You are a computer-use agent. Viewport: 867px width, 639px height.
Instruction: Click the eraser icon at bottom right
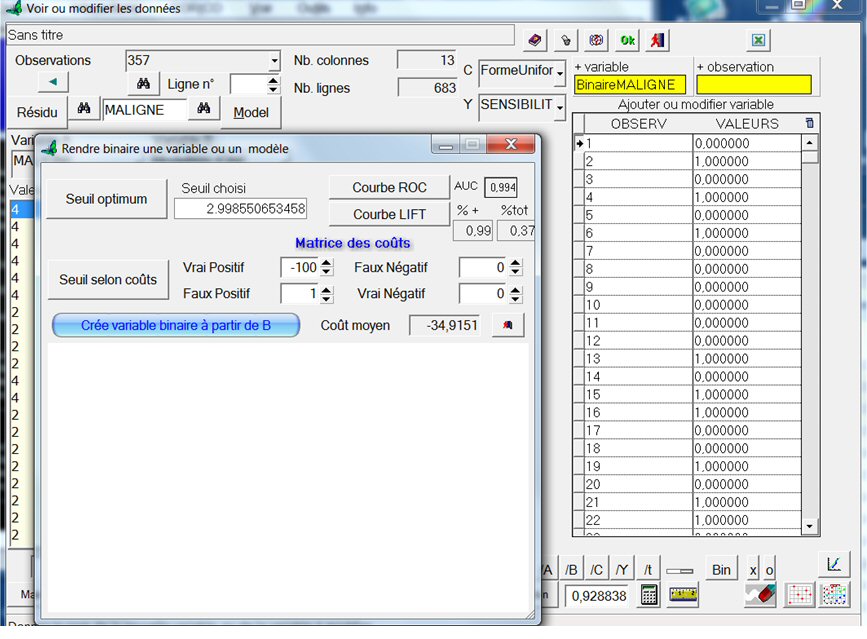[x=760, y=595]
